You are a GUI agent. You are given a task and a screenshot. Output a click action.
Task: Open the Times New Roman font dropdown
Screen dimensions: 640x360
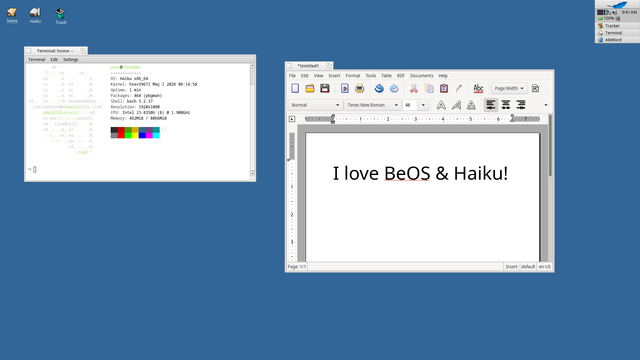pyautogui.click(x=372, y=105)
